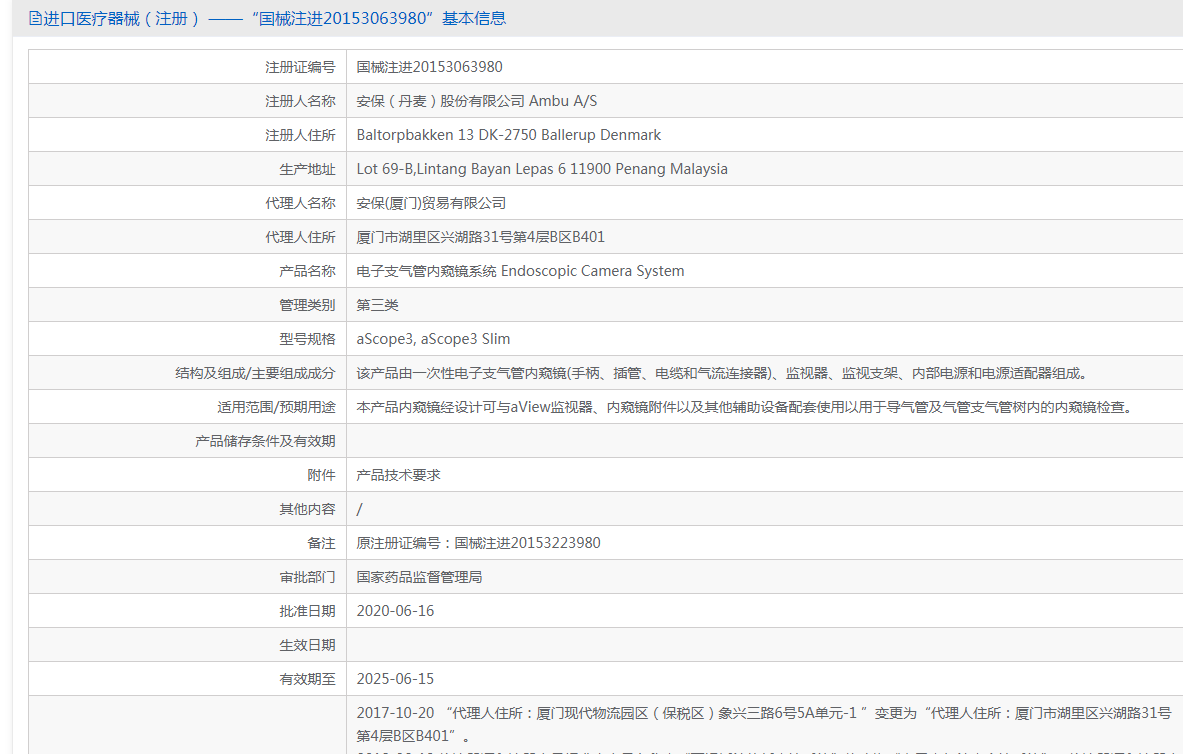Viewport: 1183px width, 754px height.
Task: Click the 适用范围/预期用途 label
Action: [x=276, y=407]
